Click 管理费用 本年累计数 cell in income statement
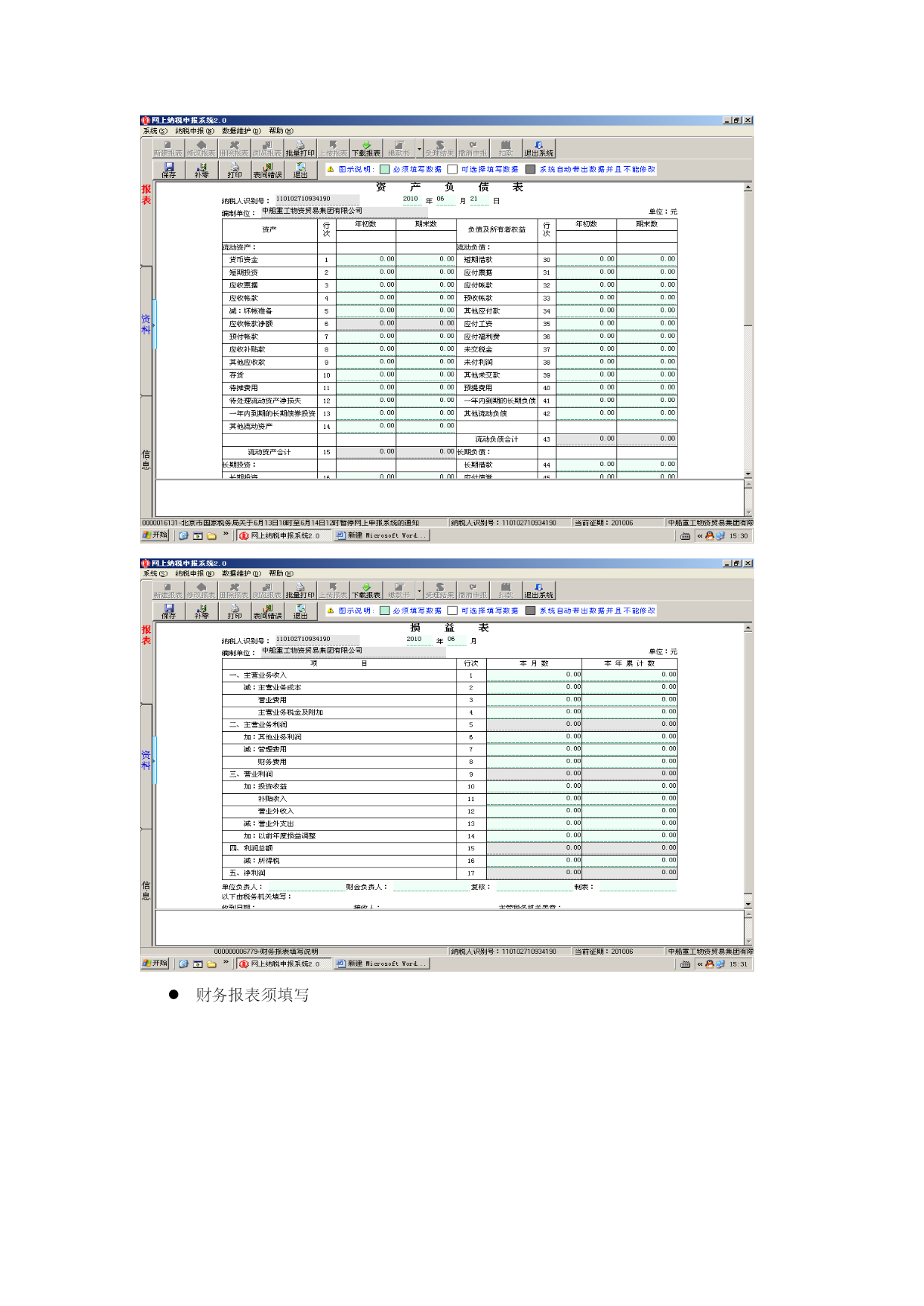This screenshot has width=924, height=1306. click(629, 749)
